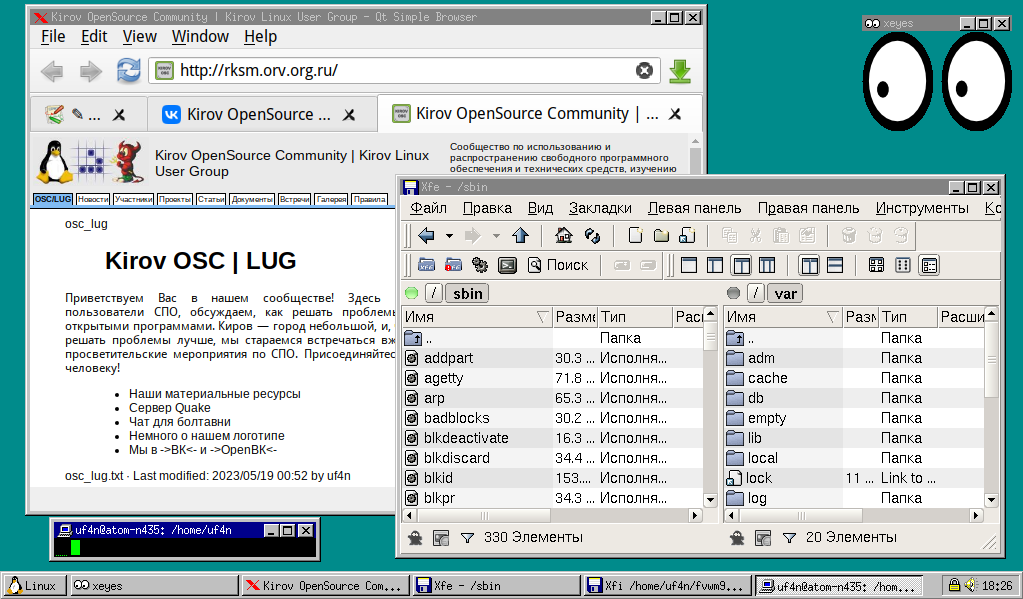Open browser downloads with green arrow
Screen dimensions: 1023x599
click(x=680, y=71)
